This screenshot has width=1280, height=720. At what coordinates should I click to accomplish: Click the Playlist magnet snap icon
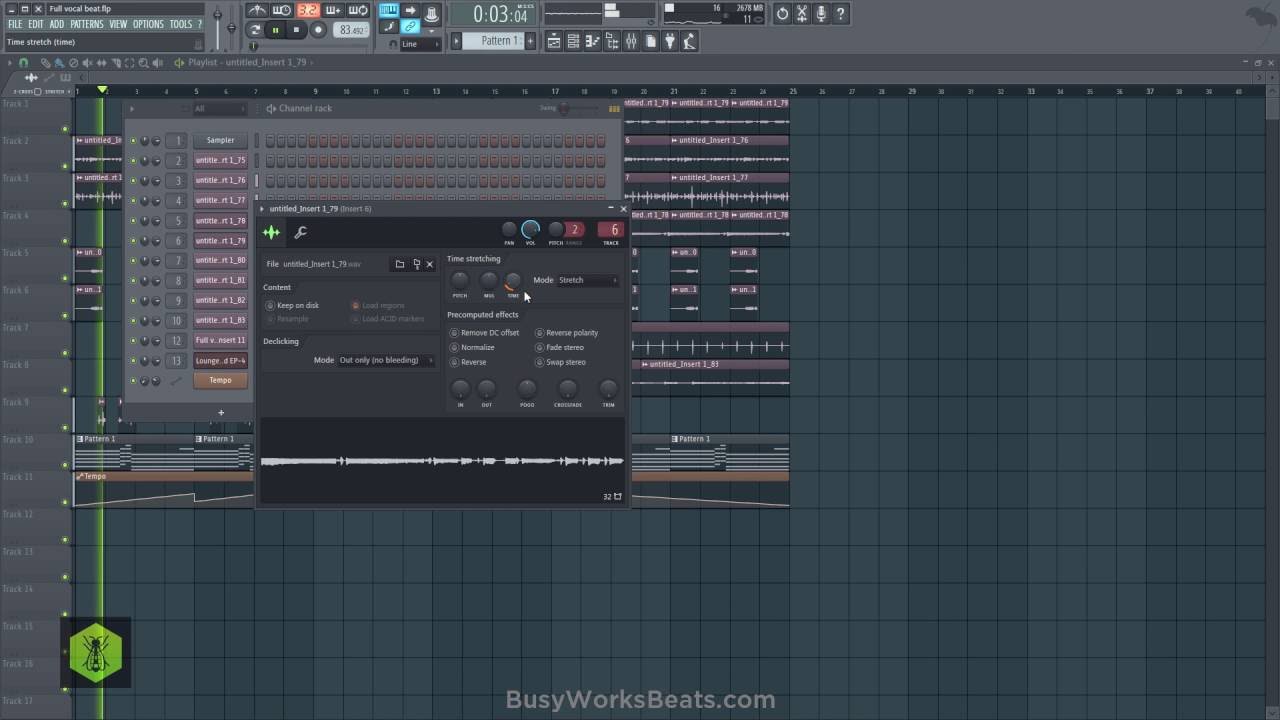point(24,63)
